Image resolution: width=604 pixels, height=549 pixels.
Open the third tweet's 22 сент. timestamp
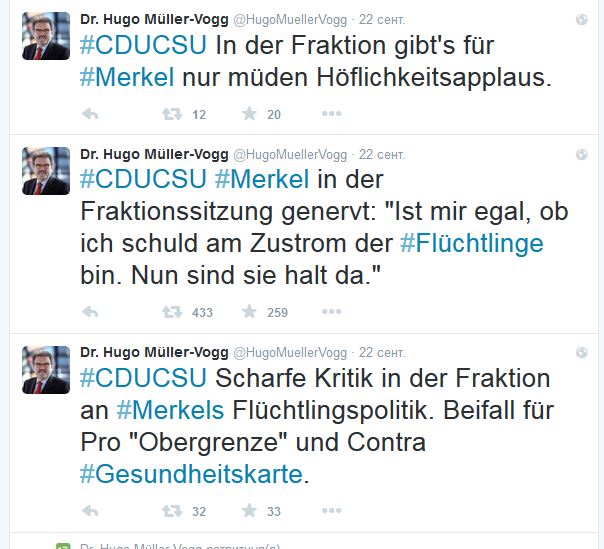[x=381, y=352]
